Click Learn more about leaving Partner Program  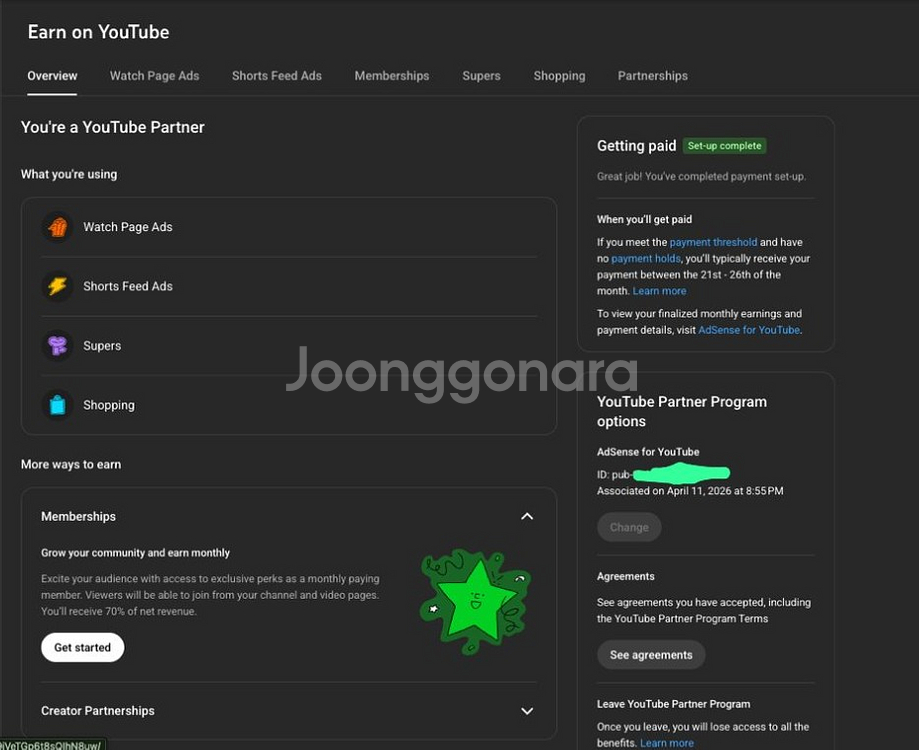(x=667, y=743)
